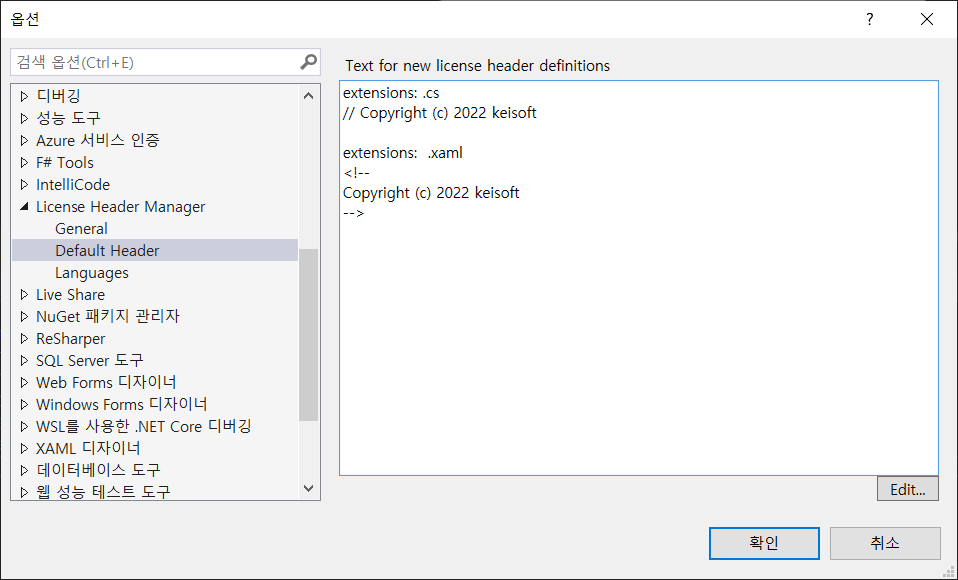This screenshot has height=580, width=958.
Task: Click the 'extensions: .cs' line
Action: click(391, 93)
